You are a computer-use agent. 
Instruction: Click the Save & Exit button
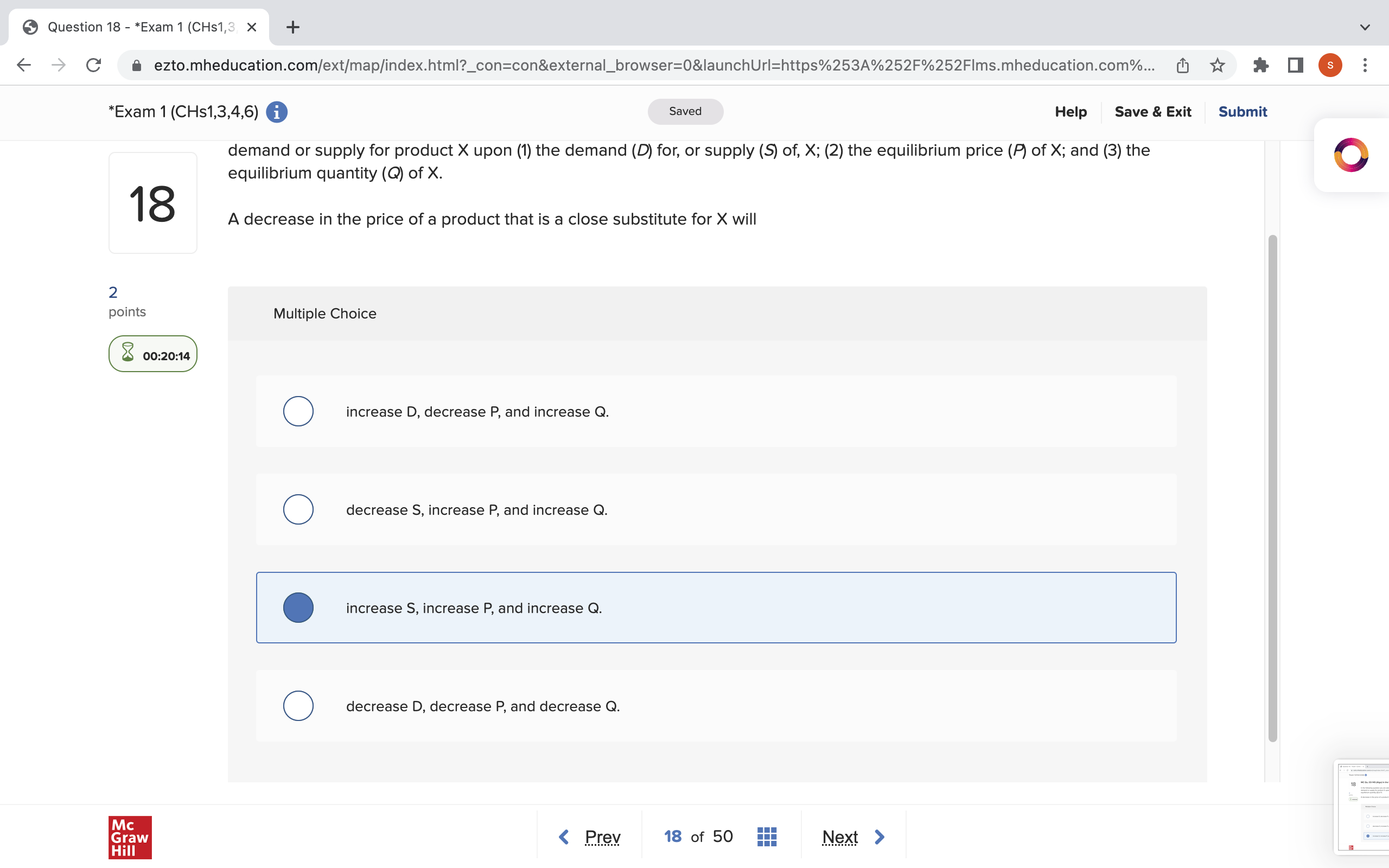point(1152,111)
